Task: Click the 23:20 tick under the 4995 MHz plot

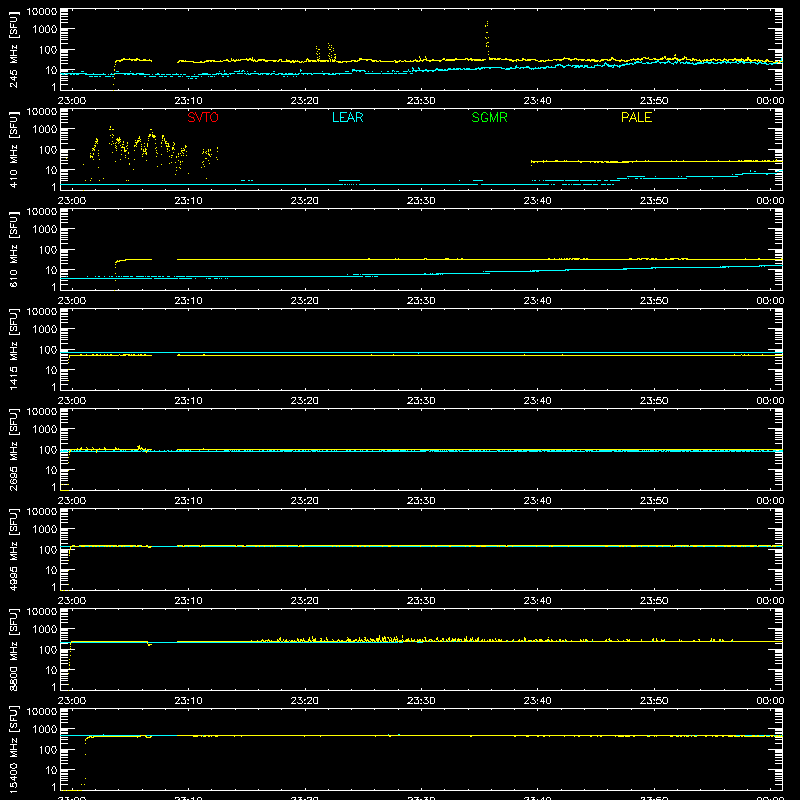Action: click(x=305, y=601)
